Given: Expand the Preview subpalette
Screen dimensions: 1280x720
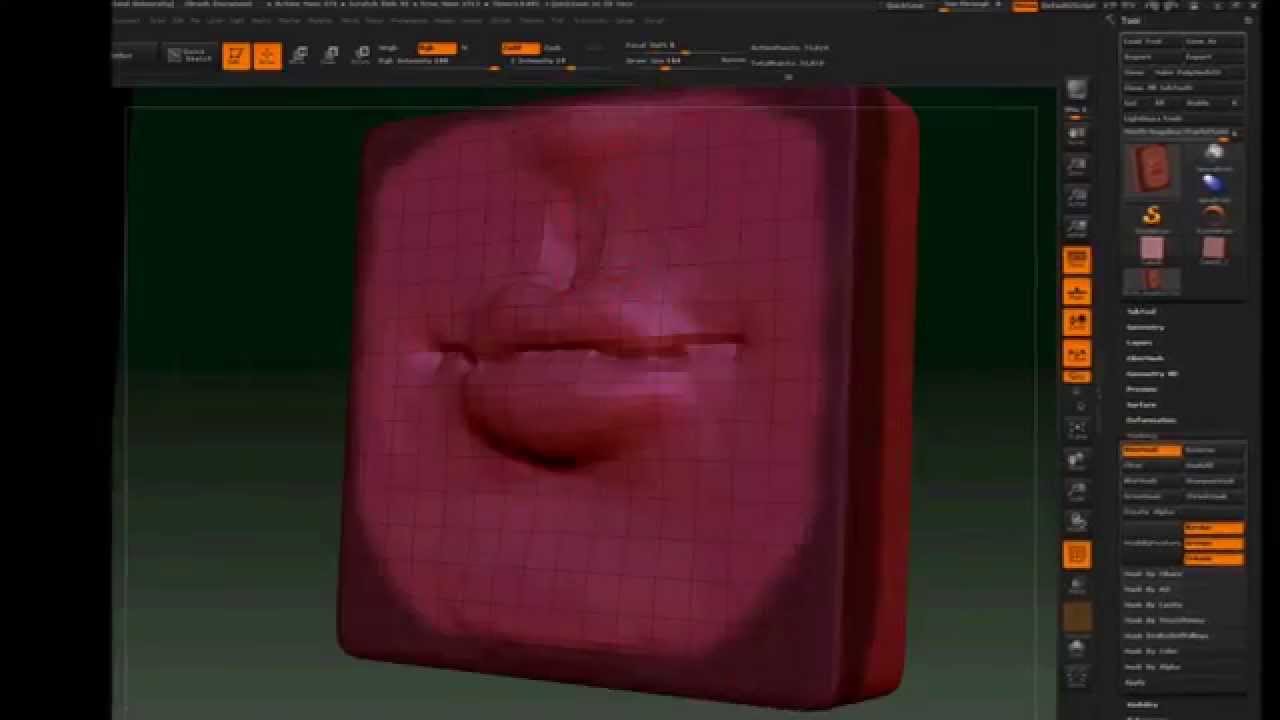Looking at the screenshot, I should tap(1141, 389).
